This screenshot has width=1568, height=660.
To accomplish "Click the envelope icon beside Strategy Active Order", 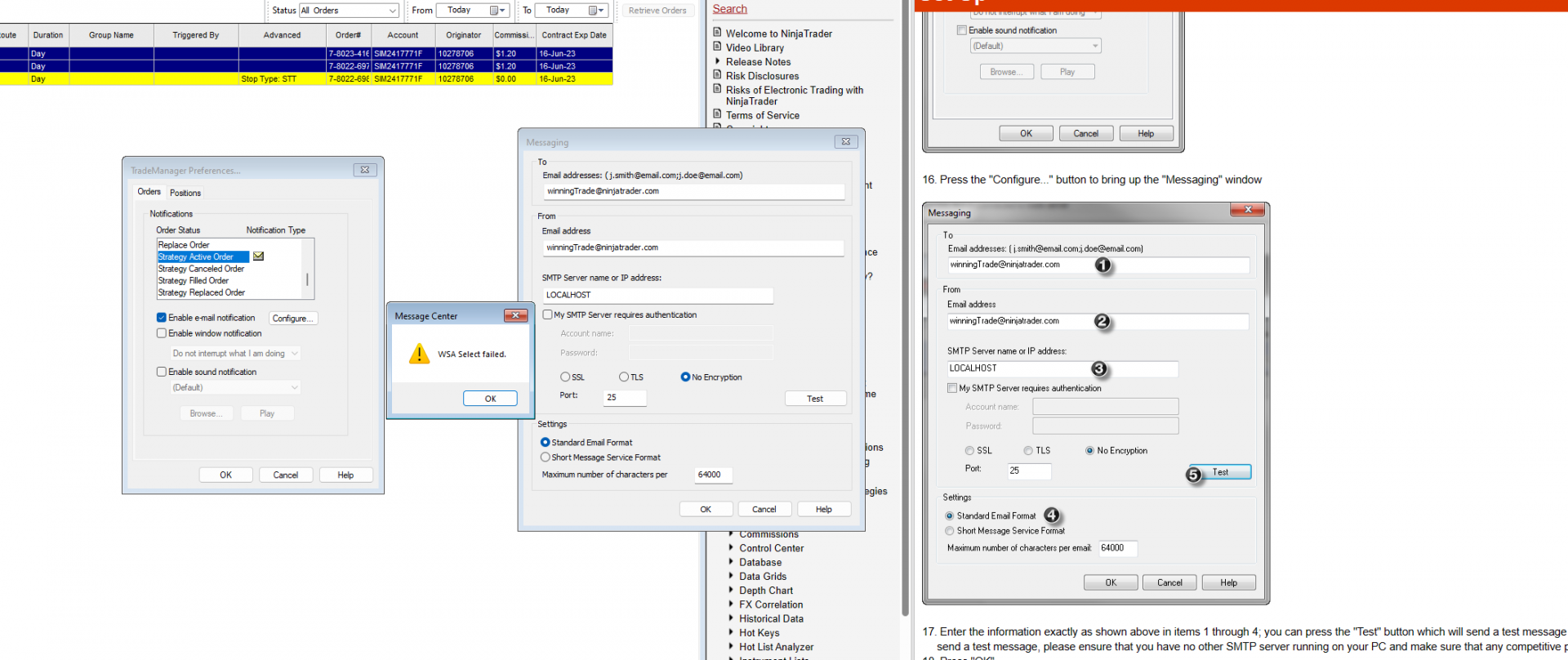I will pos(258,256).
